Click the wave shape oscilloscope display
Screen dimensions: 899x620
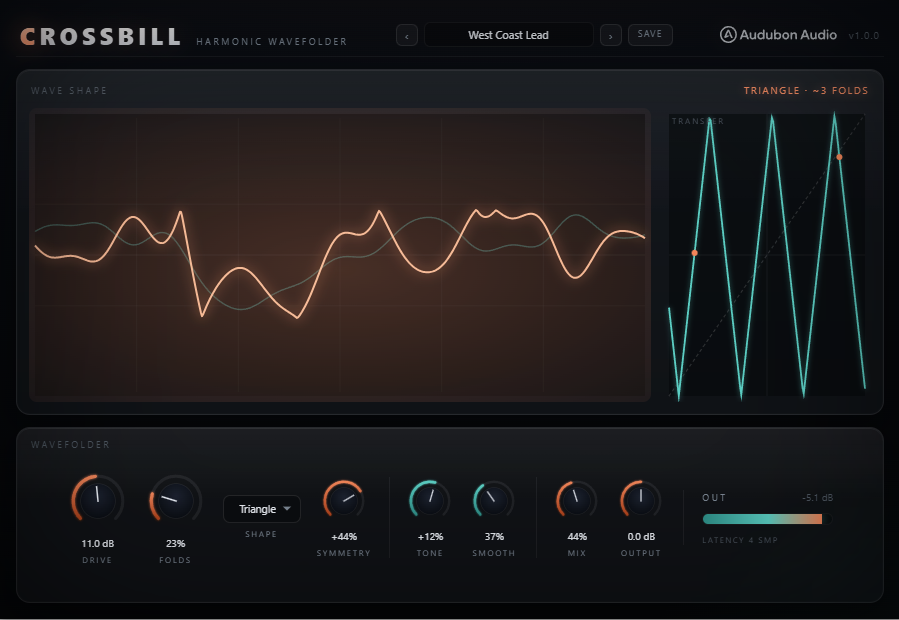(340, 255)
